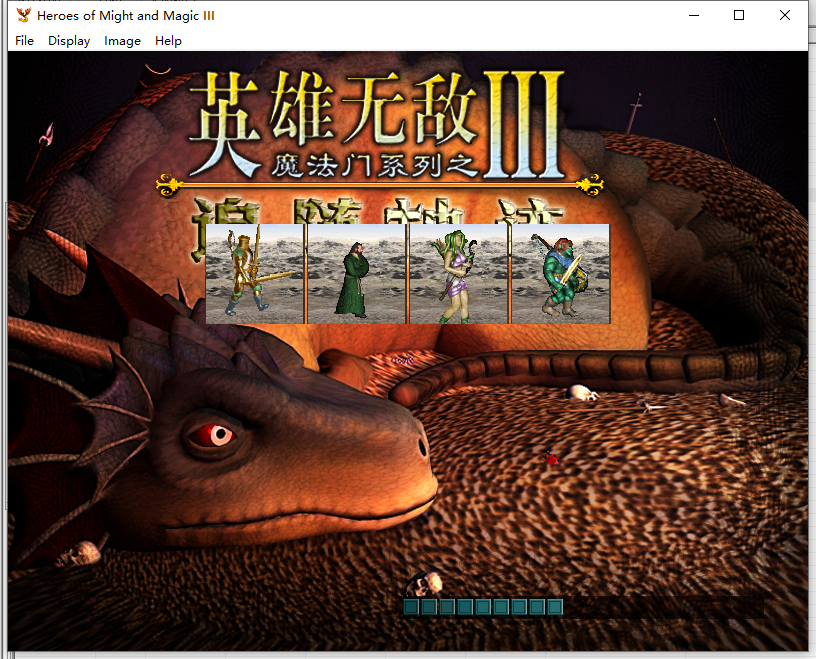Click the phoenix app icon in the title bar
The height and width of the screenshot is (659, 816).
pos(23,15)
